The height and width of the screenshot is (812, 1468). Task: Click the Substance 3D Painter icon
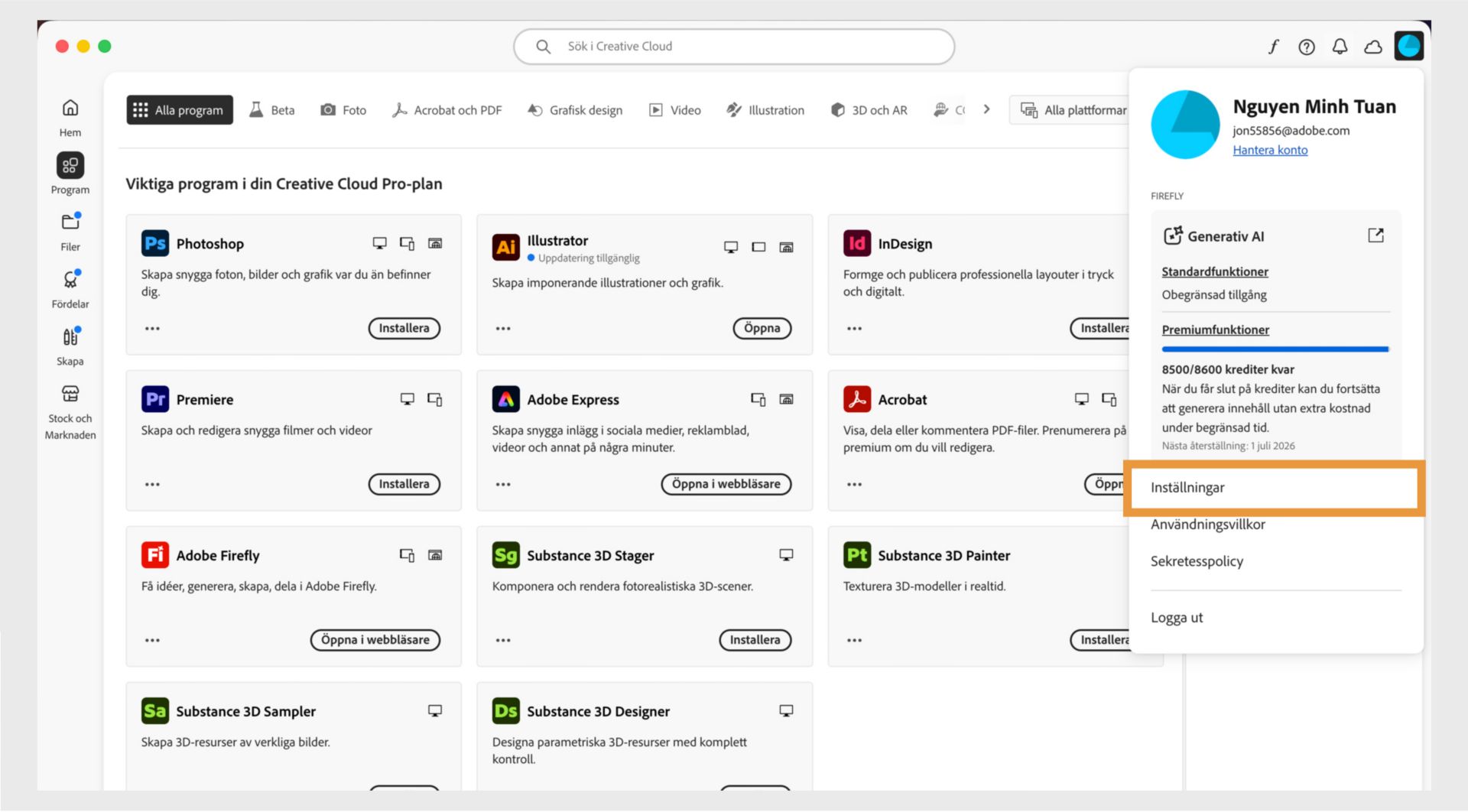coord(857,555)
